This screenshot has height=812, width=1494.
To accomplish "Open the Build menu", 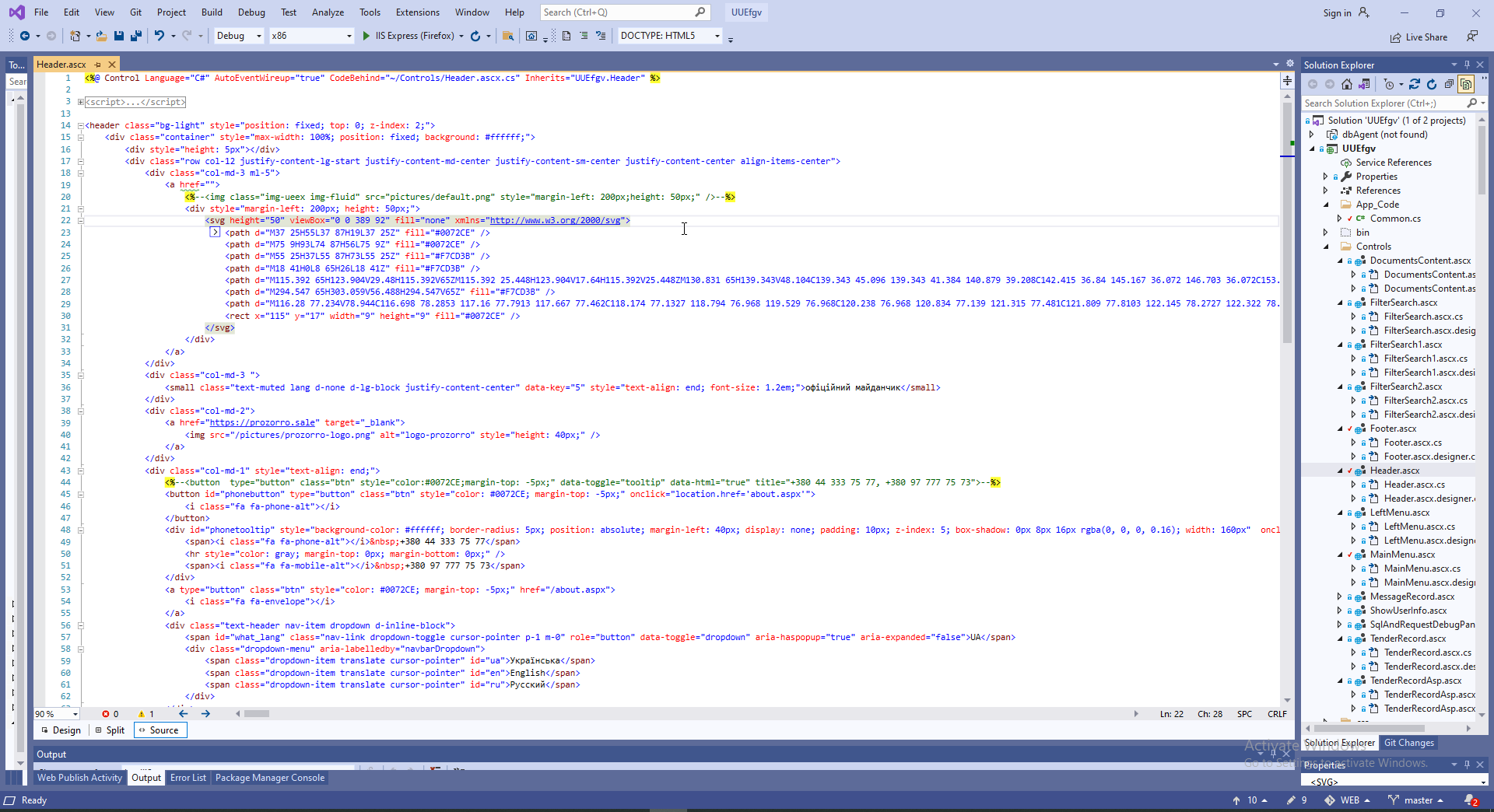I will (212, 12).
